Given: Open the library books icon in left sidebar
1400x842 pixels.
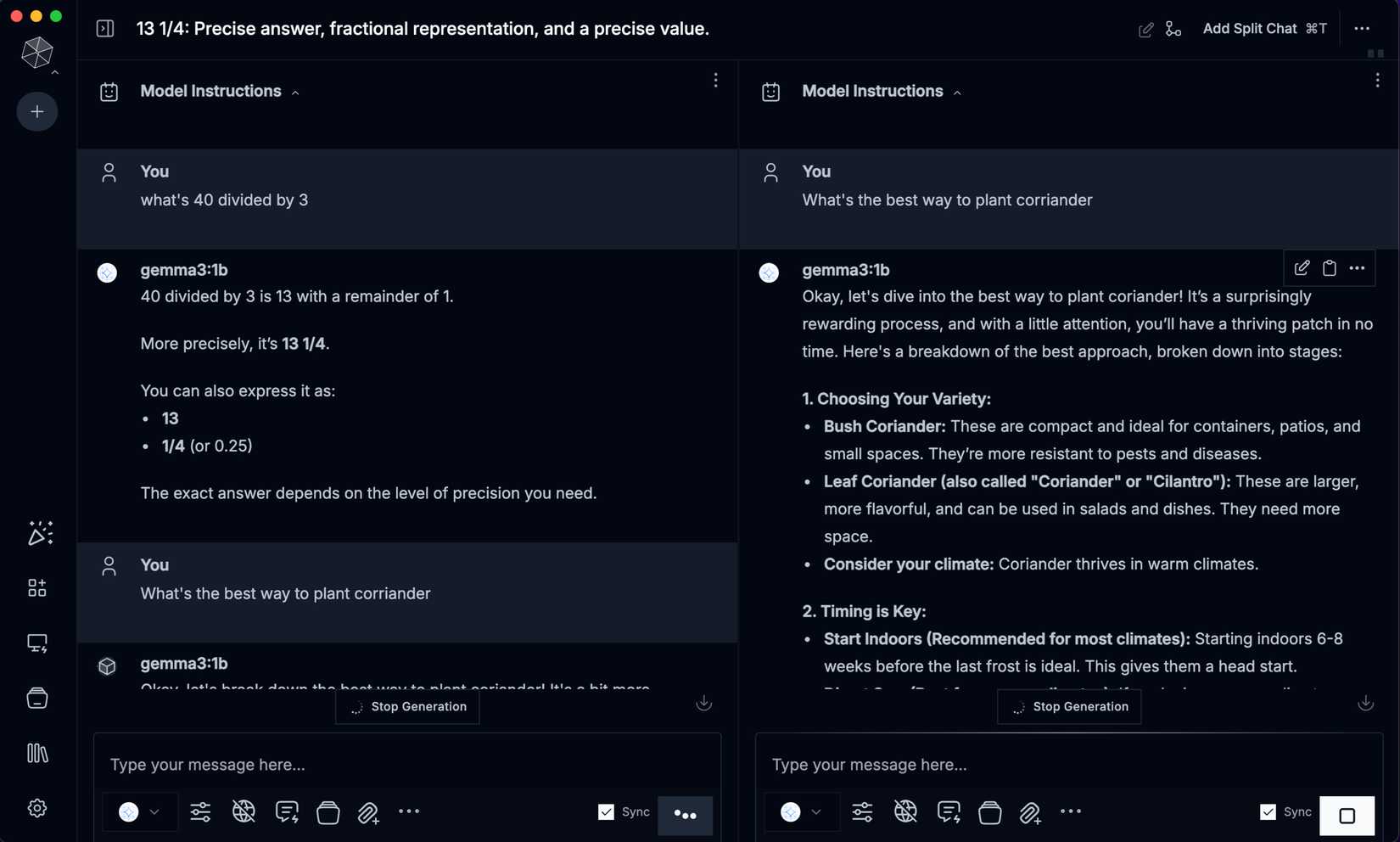Looking at the screenshot, I should pos(37,753).
